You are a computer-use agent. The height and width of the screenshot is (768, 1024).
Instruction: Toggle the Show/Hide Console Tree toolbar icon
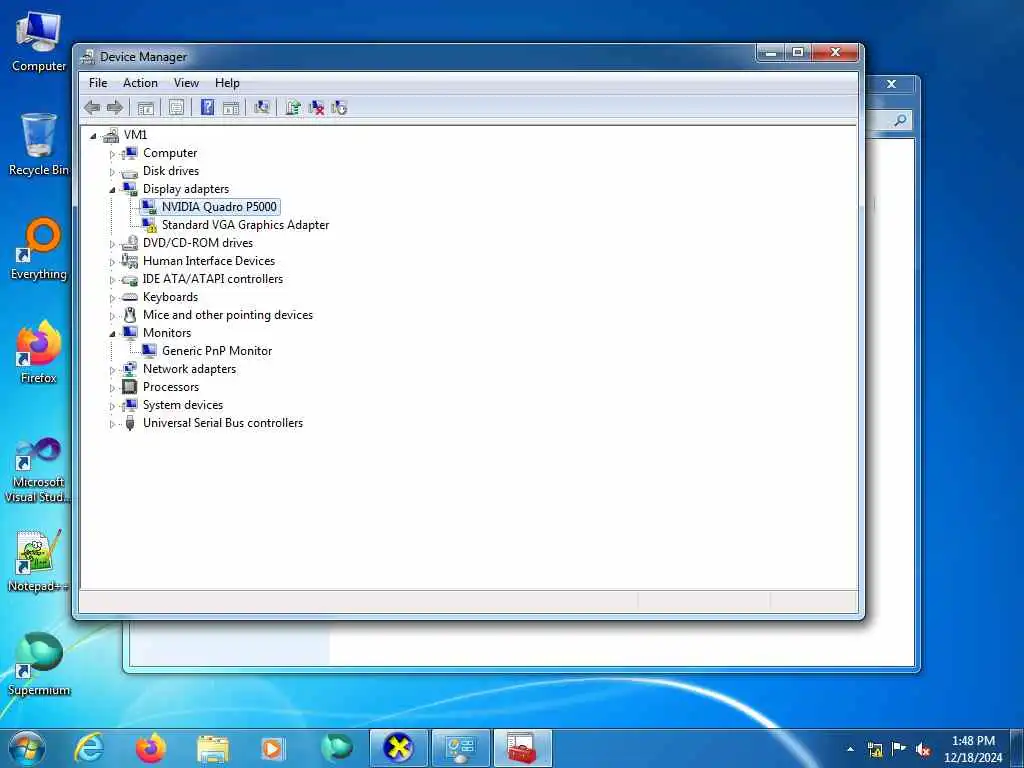(146, 108)
